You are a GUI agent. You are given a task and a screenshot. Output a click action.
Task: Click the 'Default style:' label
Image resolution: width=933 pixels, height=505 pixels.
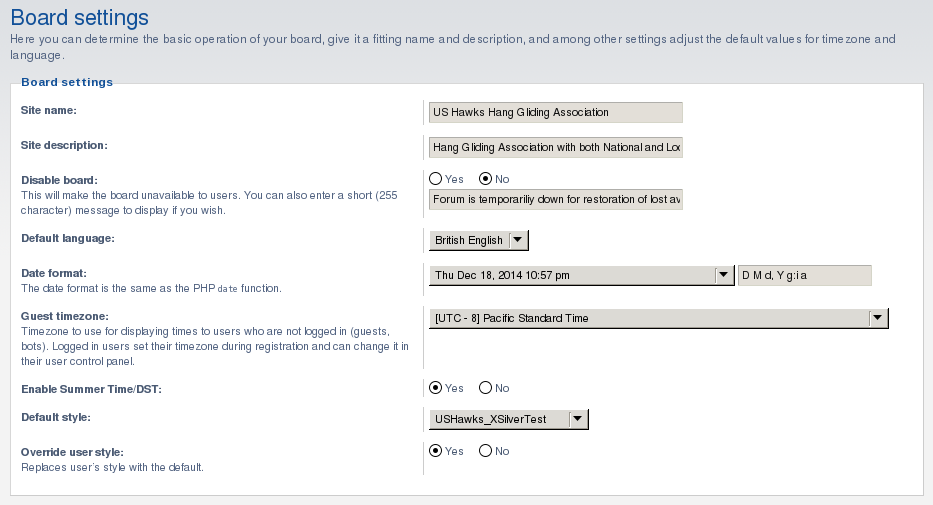[x=56, y=418]
